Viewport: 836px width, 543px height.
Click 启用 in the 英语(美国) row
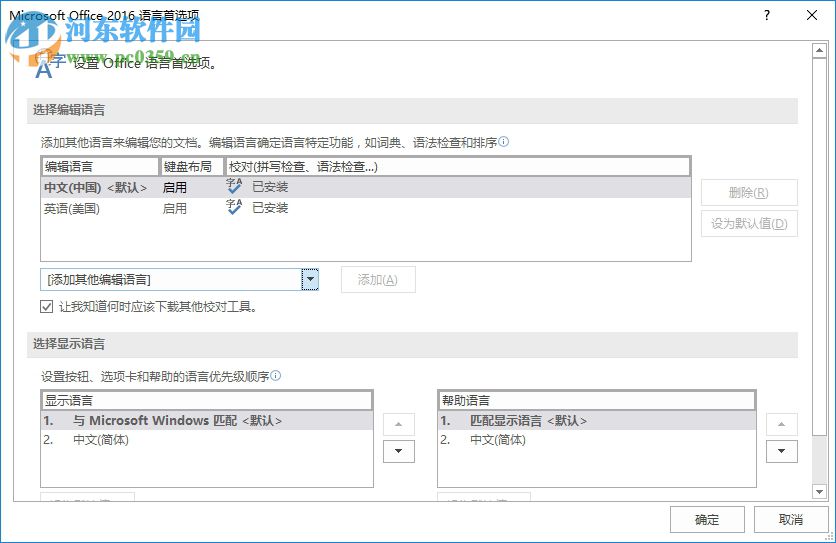tap(174, 208)
